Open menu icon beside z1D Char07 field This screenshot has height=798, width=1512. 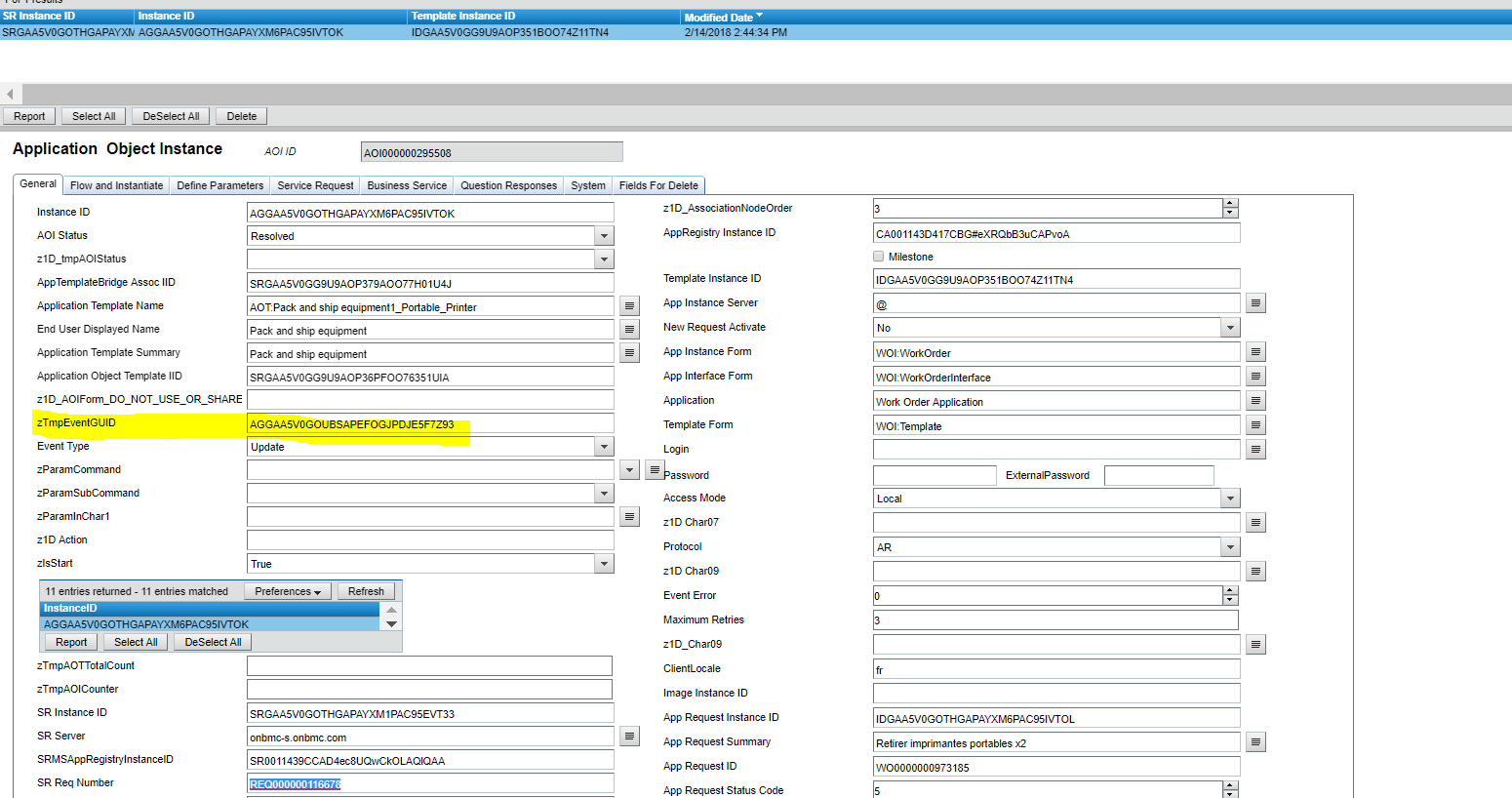1256,523
